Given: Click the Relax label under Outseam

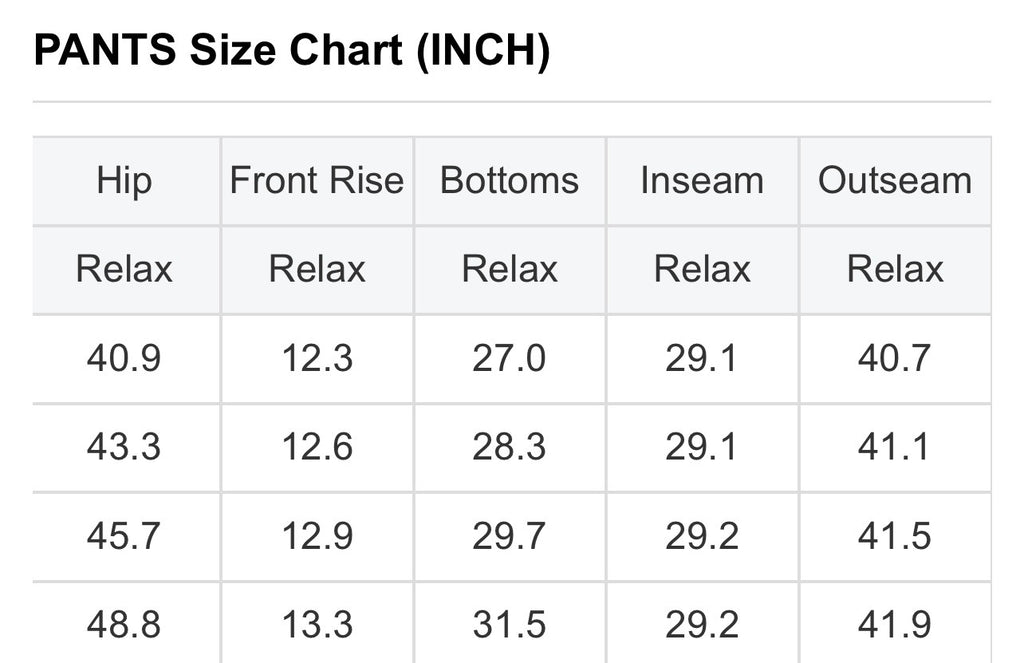Looking at the screenshot, I should pyautogui.click(x=895, y=269).
